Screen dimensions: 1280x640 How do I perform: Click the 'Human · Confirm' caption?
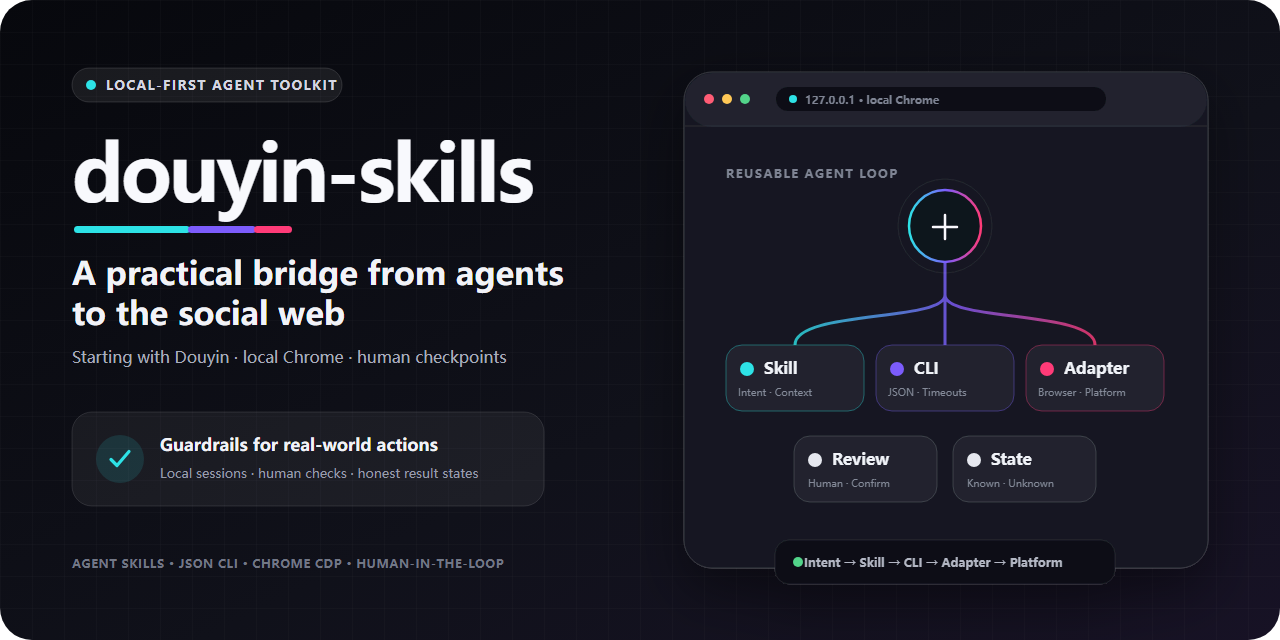point(849,483)
